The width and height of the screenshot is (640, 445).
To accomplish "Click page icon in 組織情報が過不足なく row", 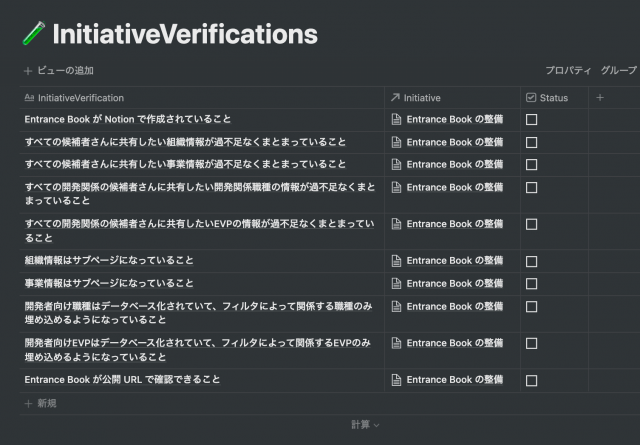I will tap(396, 142).
